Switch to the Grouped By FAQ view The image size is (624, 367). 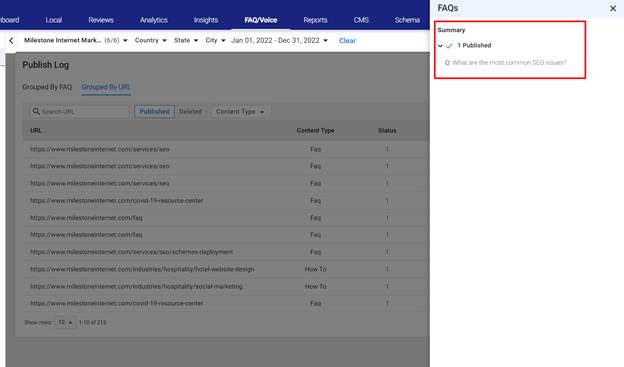tap(47, 87)
